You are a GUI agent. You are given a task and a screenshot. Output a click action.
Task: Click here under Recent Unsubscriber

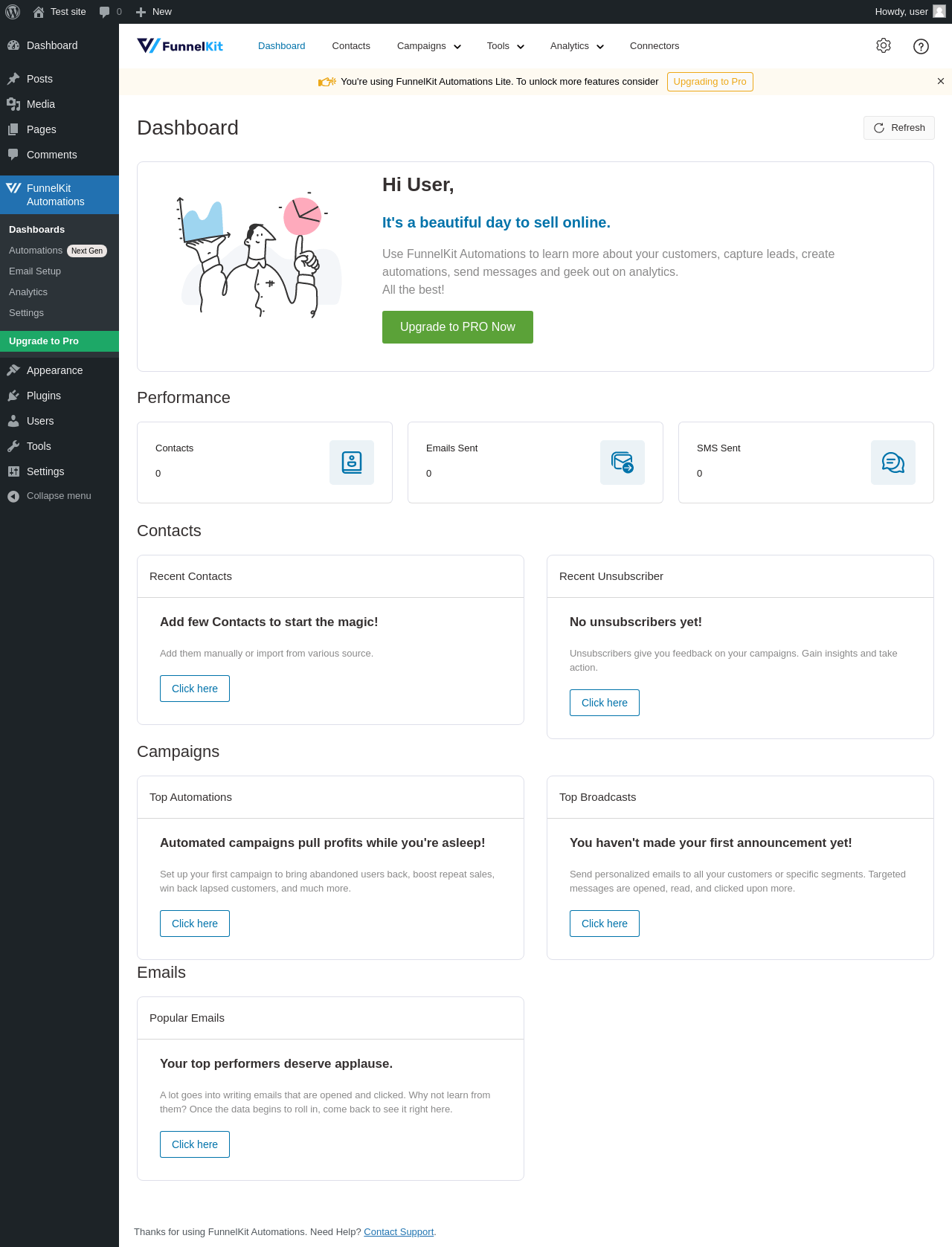[x=605, y=703]
